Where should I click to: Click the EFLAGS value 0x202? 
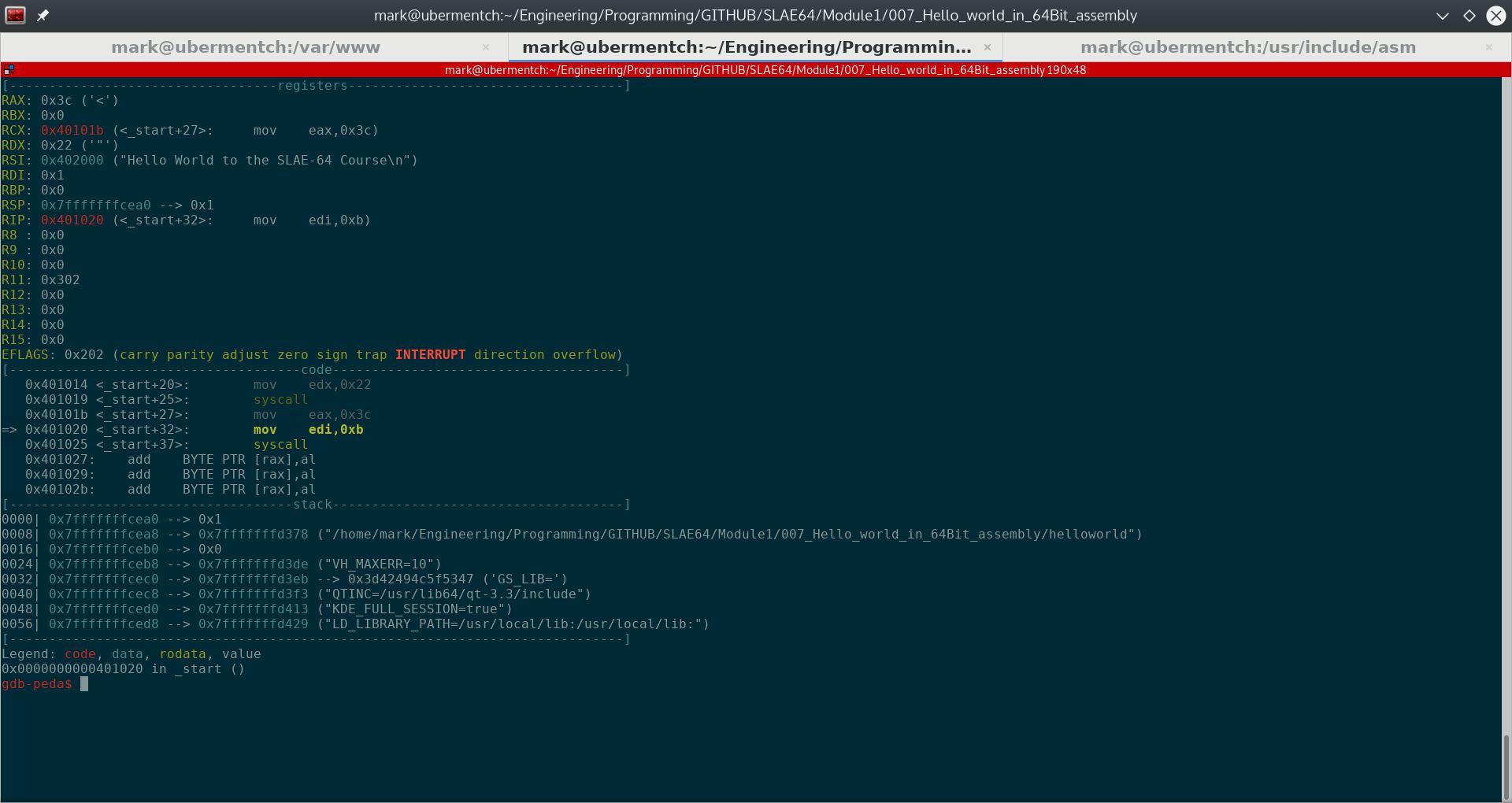click(x=84, y=355)
